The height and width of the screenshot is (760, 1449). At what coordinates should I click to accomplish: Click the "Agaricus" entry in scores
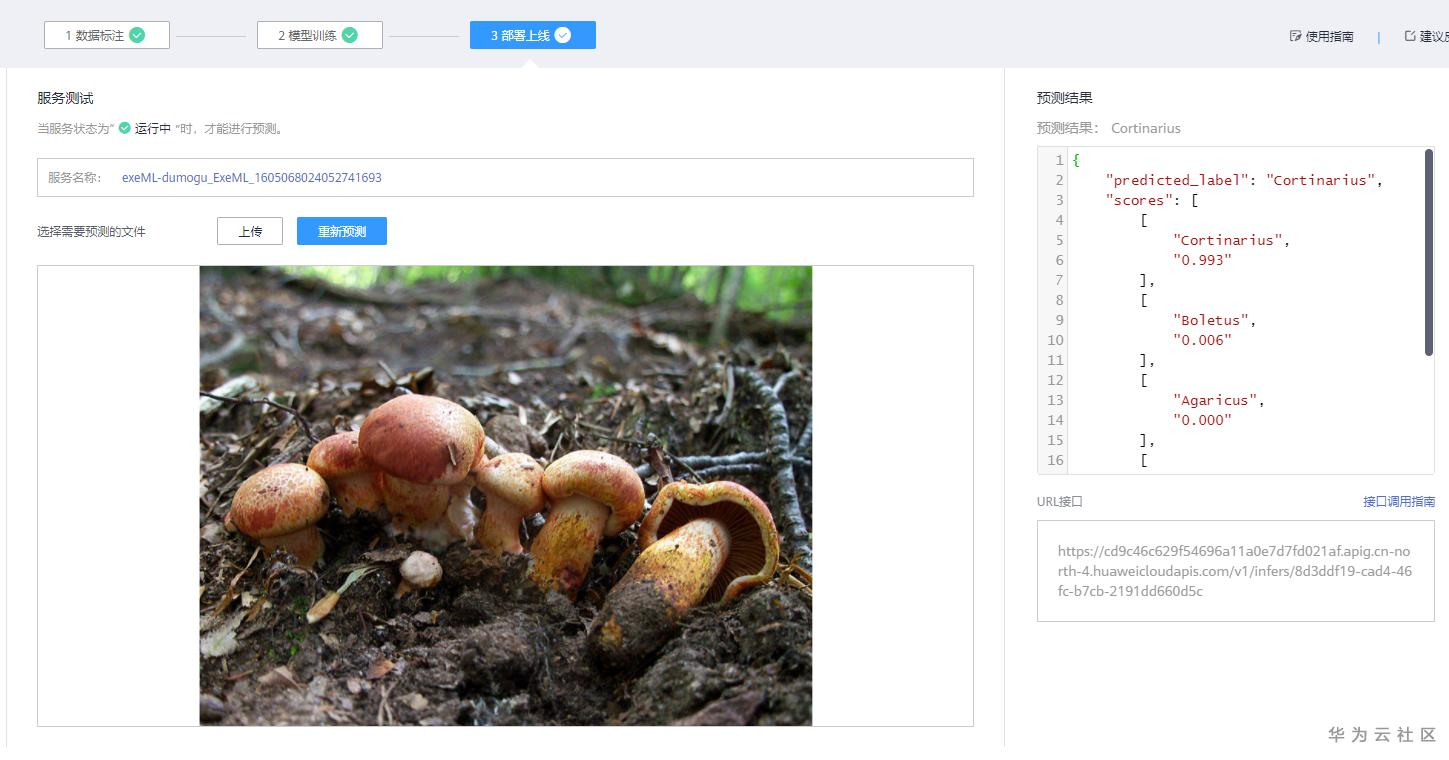point(1214,400)
